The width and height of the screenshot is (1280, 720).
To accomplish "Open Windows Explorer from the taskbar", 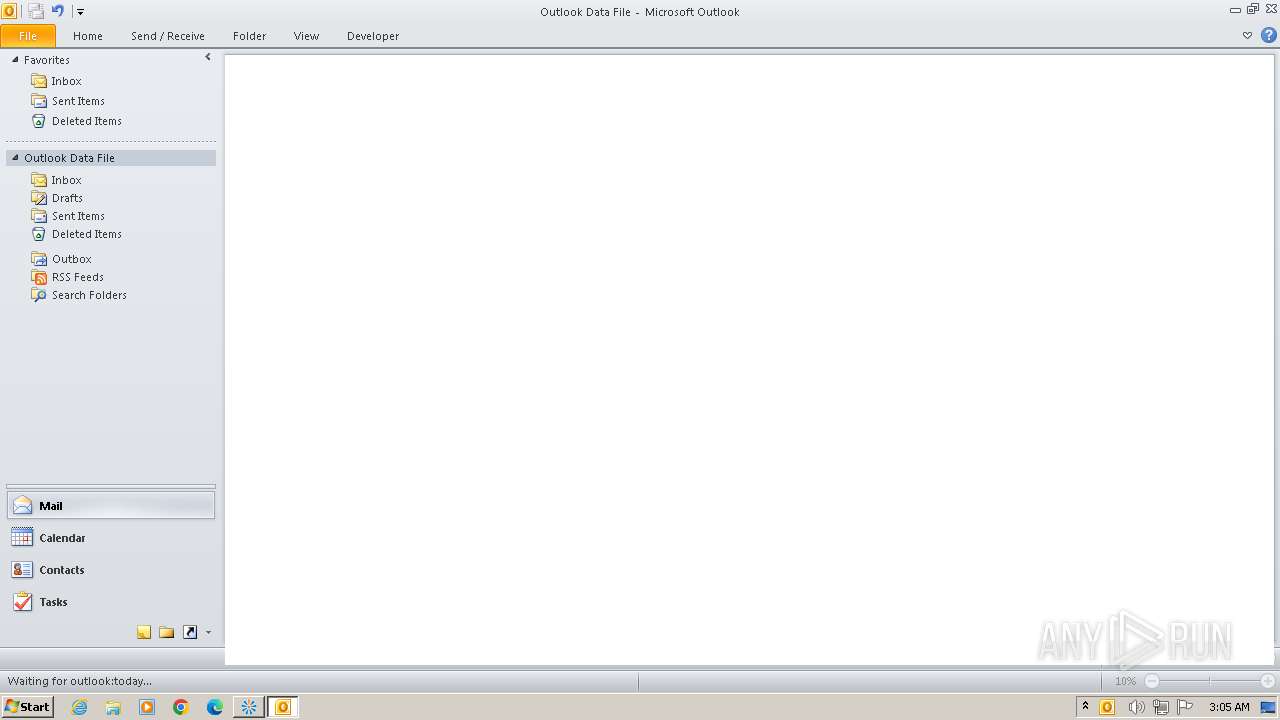I will tap(113, 707).
